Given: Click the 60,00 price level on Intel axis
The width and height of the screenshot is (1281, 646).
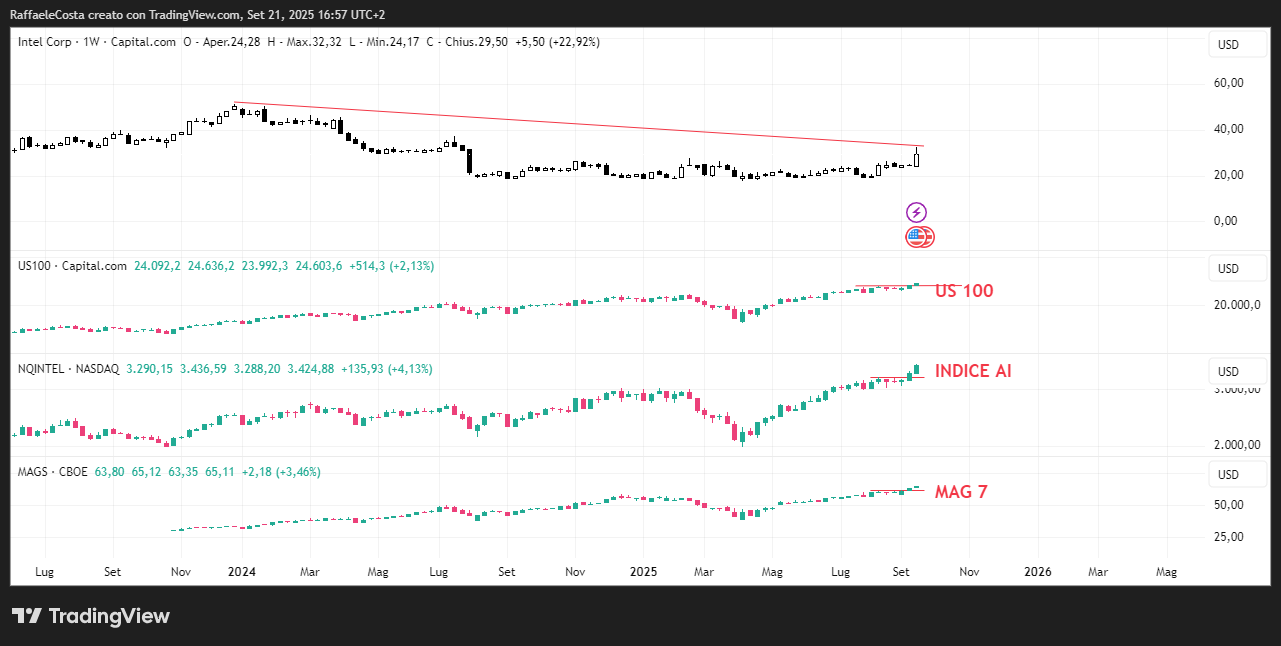Looking at the screenshot, I should coord(1228,83).
